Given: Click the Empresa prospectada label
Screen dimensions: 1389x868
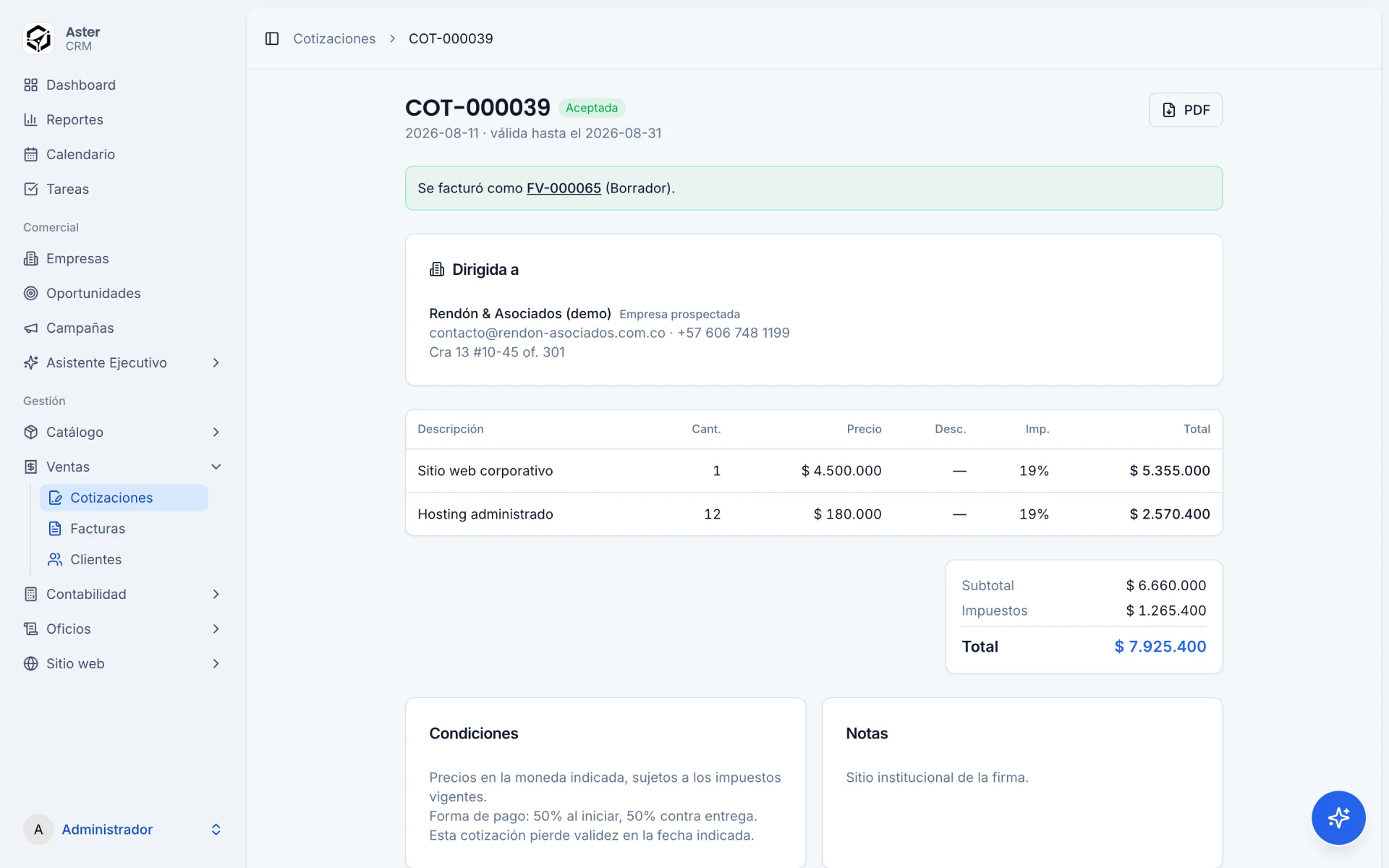Looking at the screenshot, I should (x=679, y=314).
